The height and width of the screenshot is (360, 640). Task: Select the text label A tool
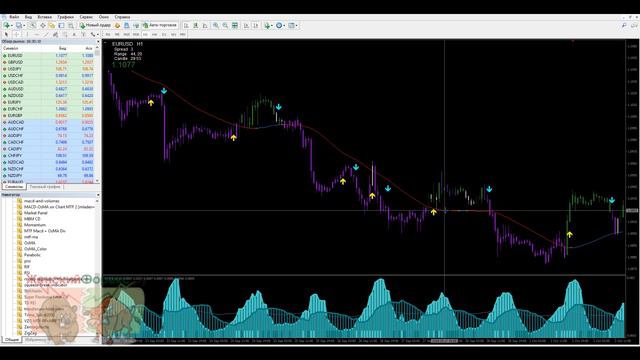[74, 34]
